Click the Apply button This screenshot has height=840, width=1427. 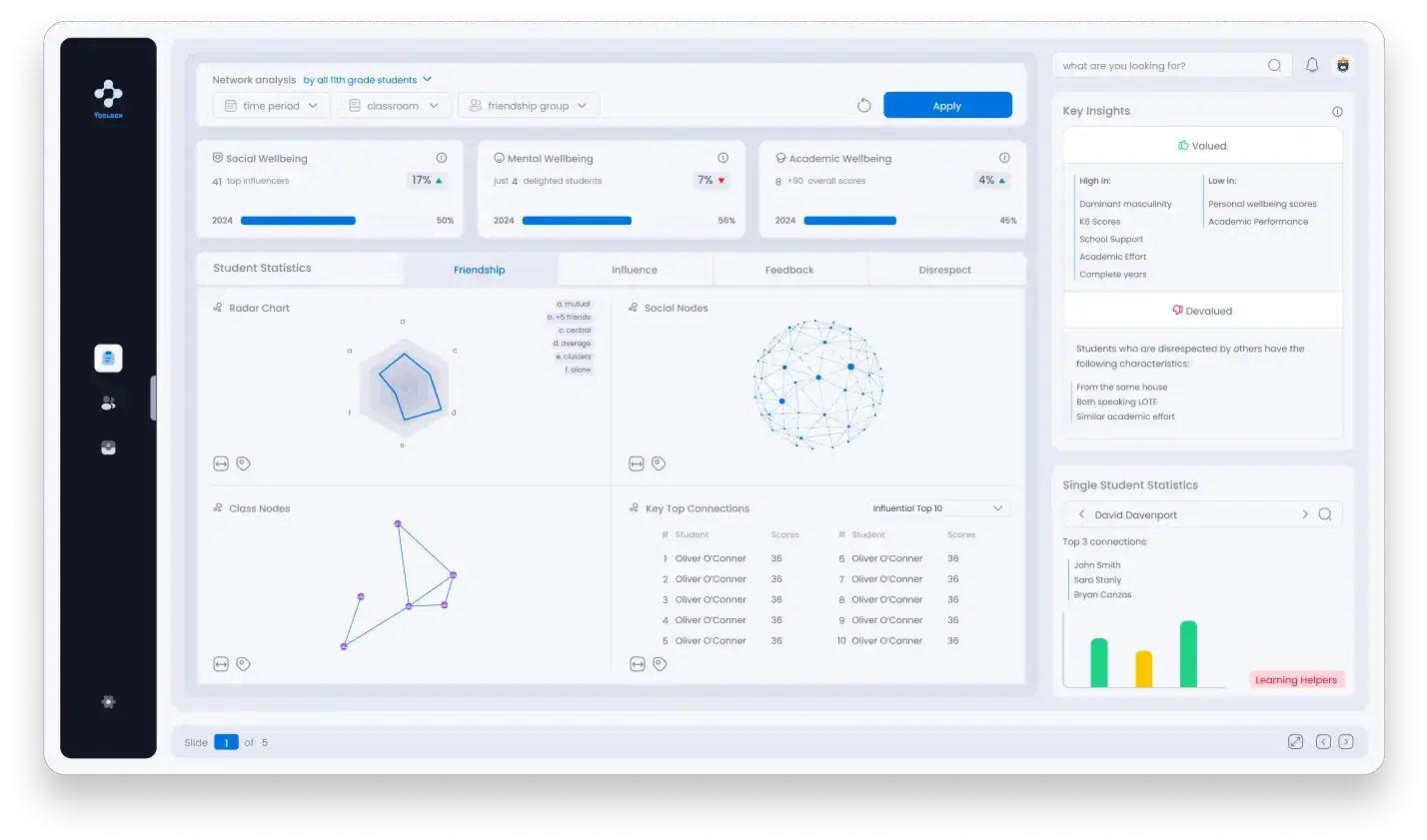pyautogui.click(x=947, y=105)
